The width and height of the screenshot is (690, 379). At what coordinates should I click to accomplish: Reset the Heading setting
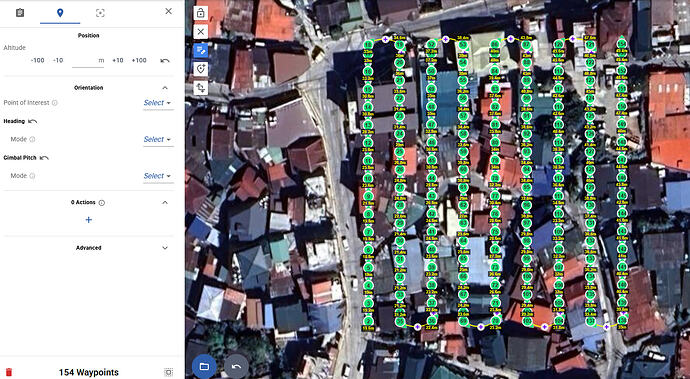[33, 121]
